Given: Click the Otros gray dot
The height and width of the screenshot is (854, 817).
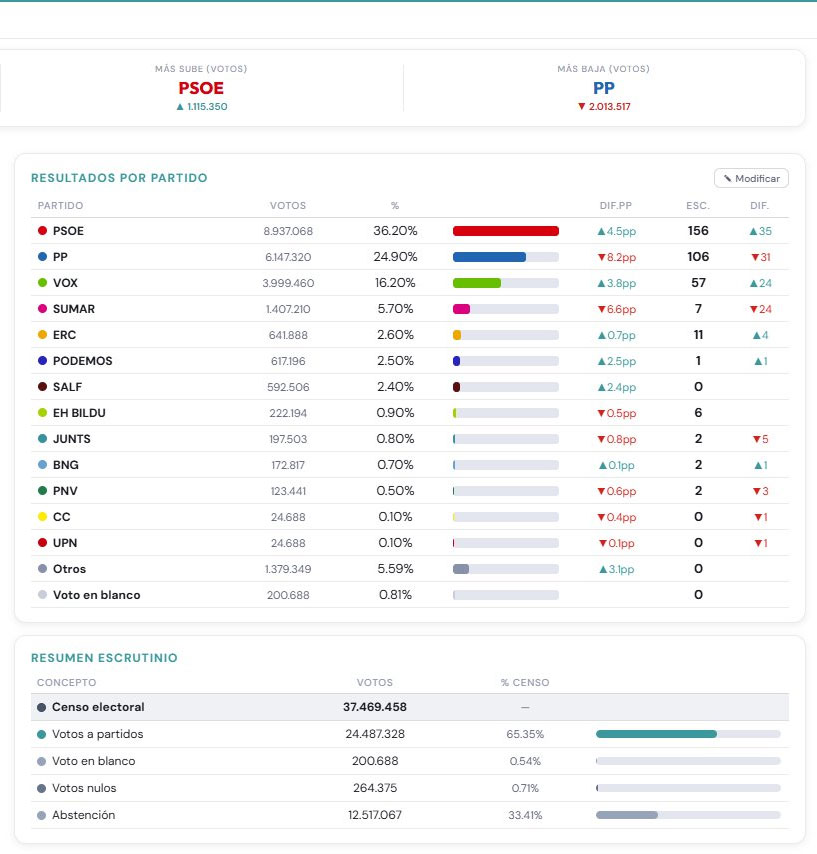Looking at the screenshot, I should [42, 569].
